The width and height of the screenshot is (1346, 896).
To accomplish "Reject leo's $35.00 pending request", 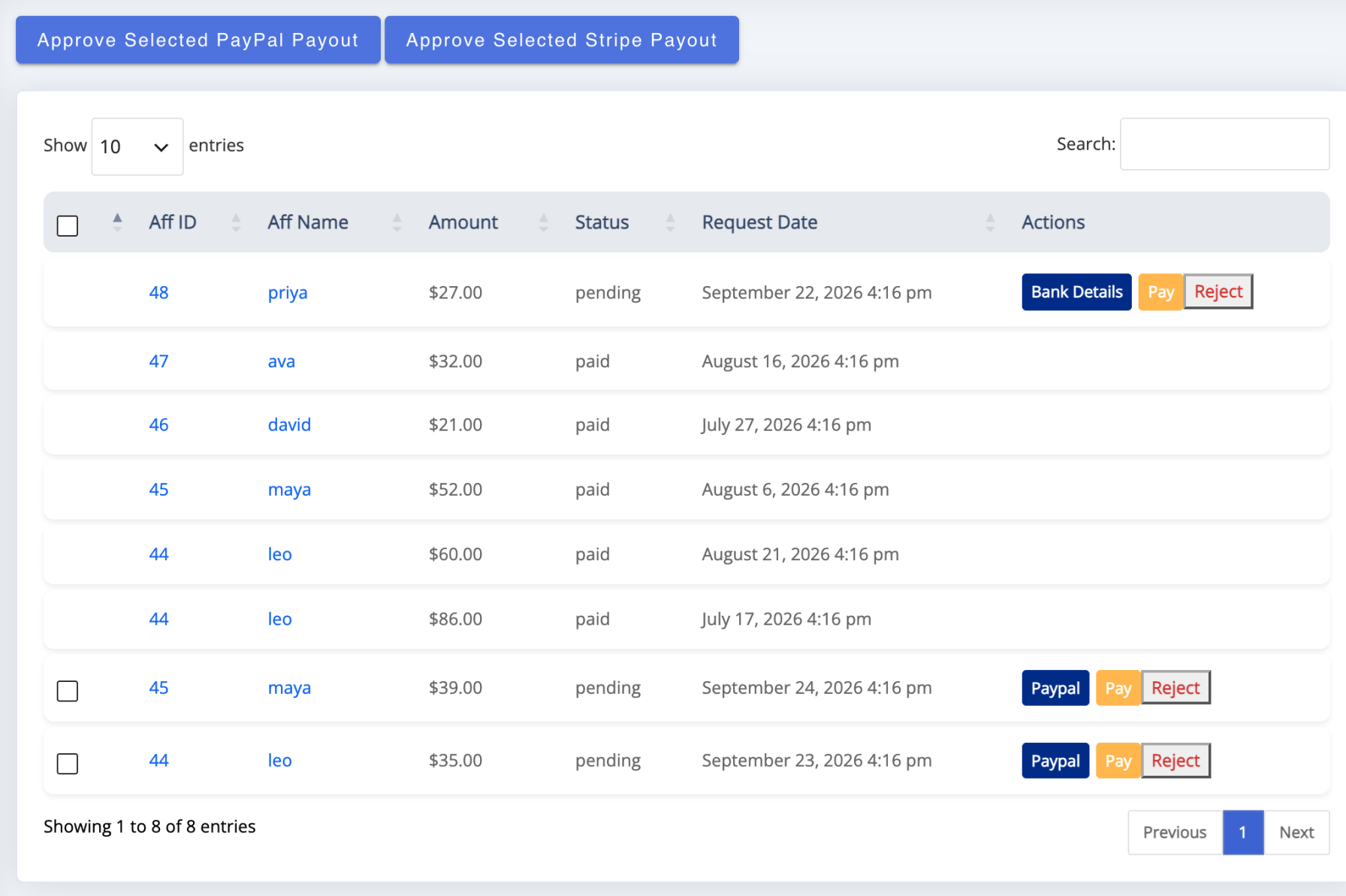I will 1175,760.
